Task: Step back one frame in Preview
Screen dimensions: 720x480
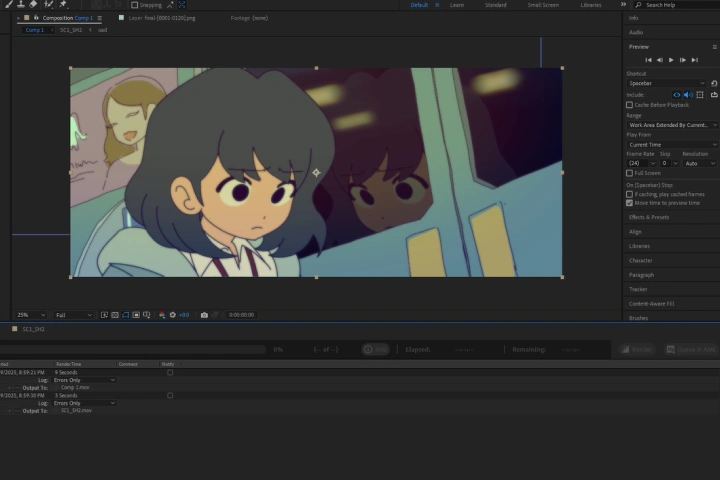Action: click(660, 60)
